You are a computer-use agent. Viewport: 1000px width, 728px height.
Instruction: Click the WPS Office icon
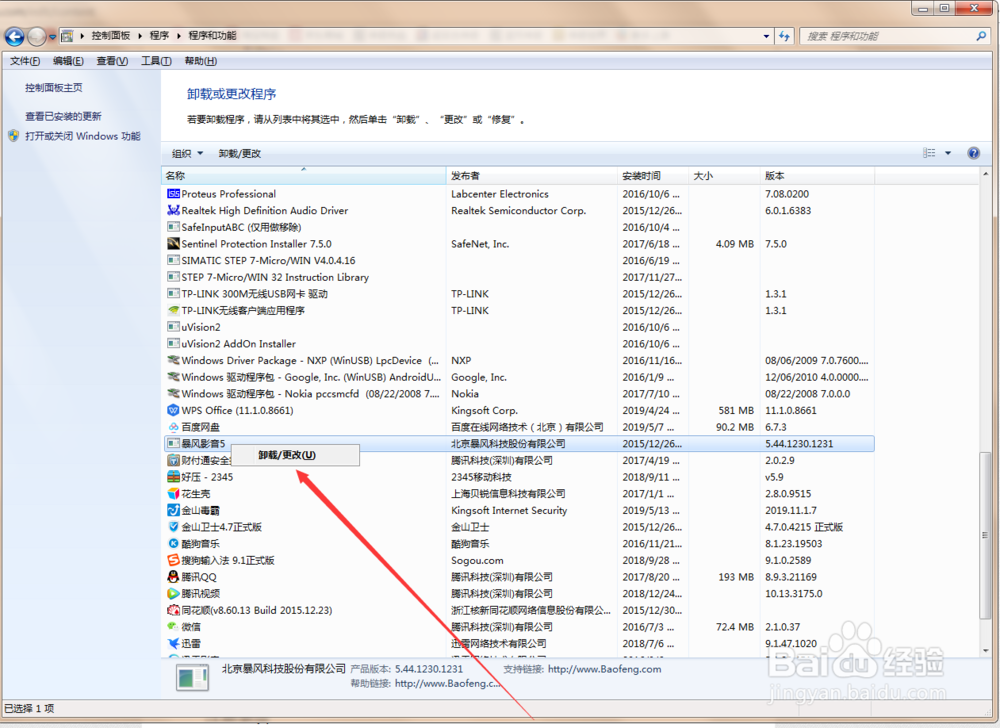(173, 411)
